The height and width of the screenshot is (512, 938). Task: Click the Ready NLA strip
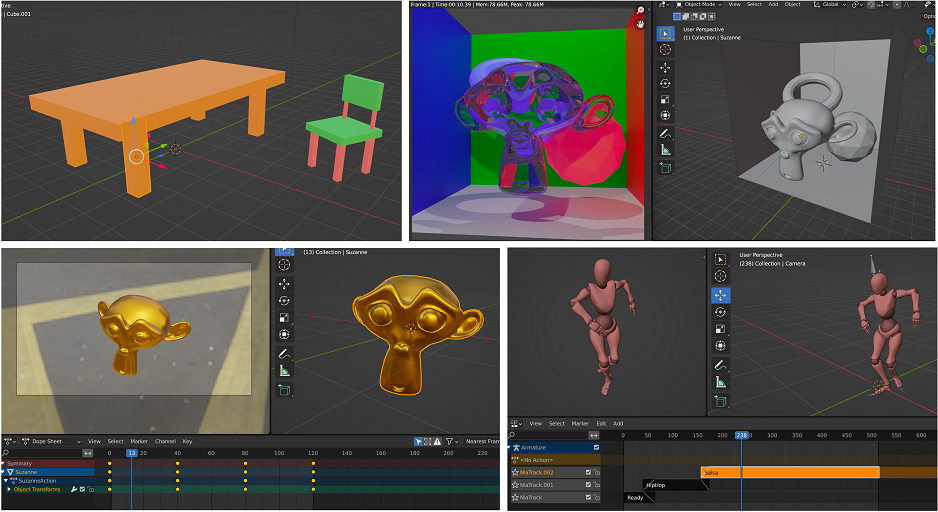click(640, 498)
